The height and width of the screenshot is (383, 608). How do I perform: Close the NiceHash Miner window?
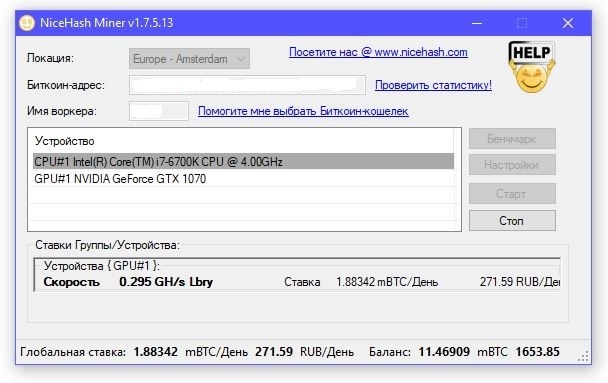click(568, 23)
